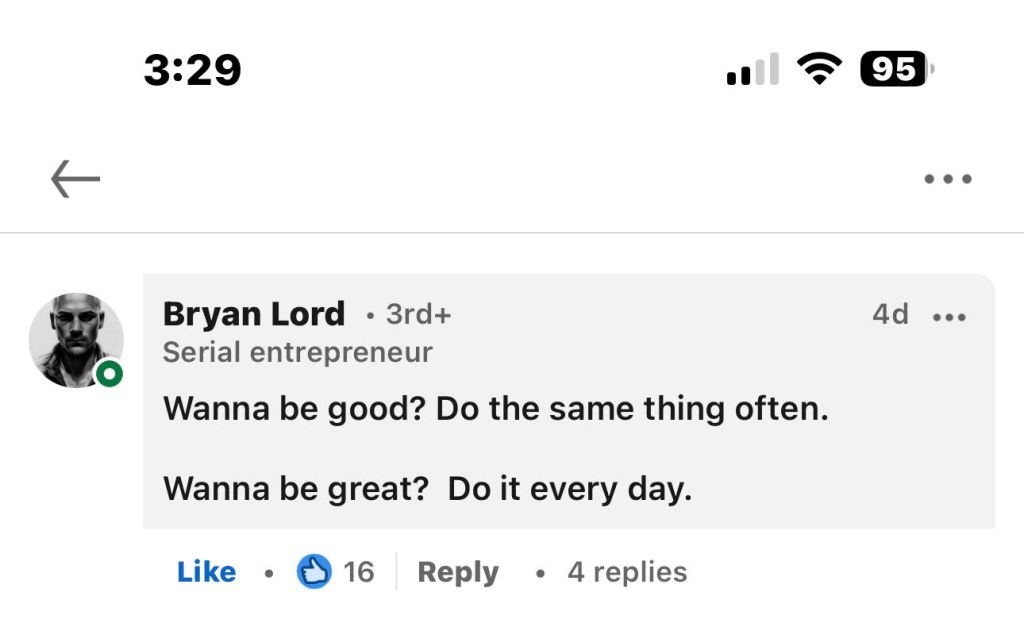Tap the 4d comment timestamp
Screen dimensions: 1024x642
point(890,314)
